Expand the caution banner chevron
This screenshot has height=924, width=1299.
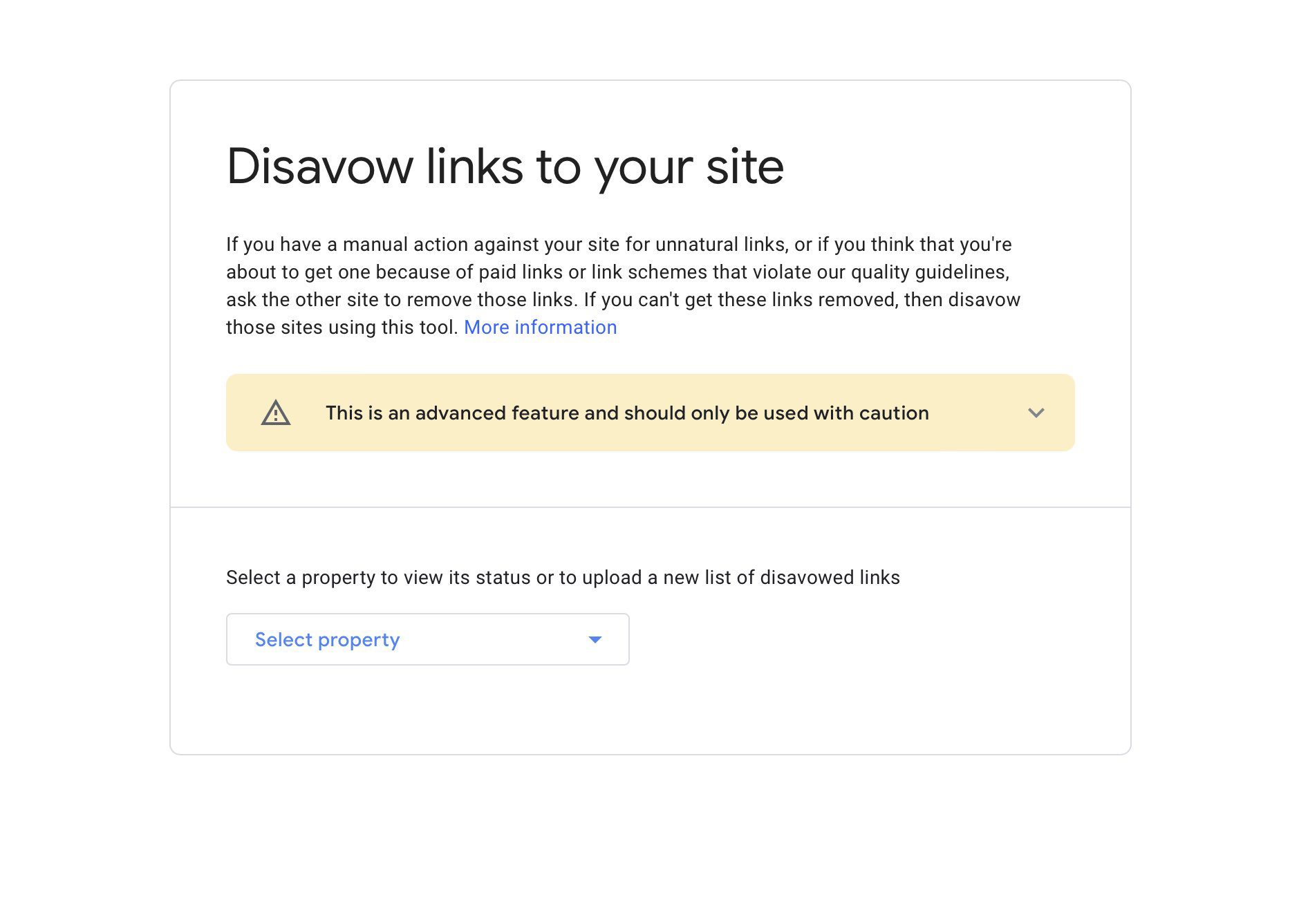pos(1036,413)
